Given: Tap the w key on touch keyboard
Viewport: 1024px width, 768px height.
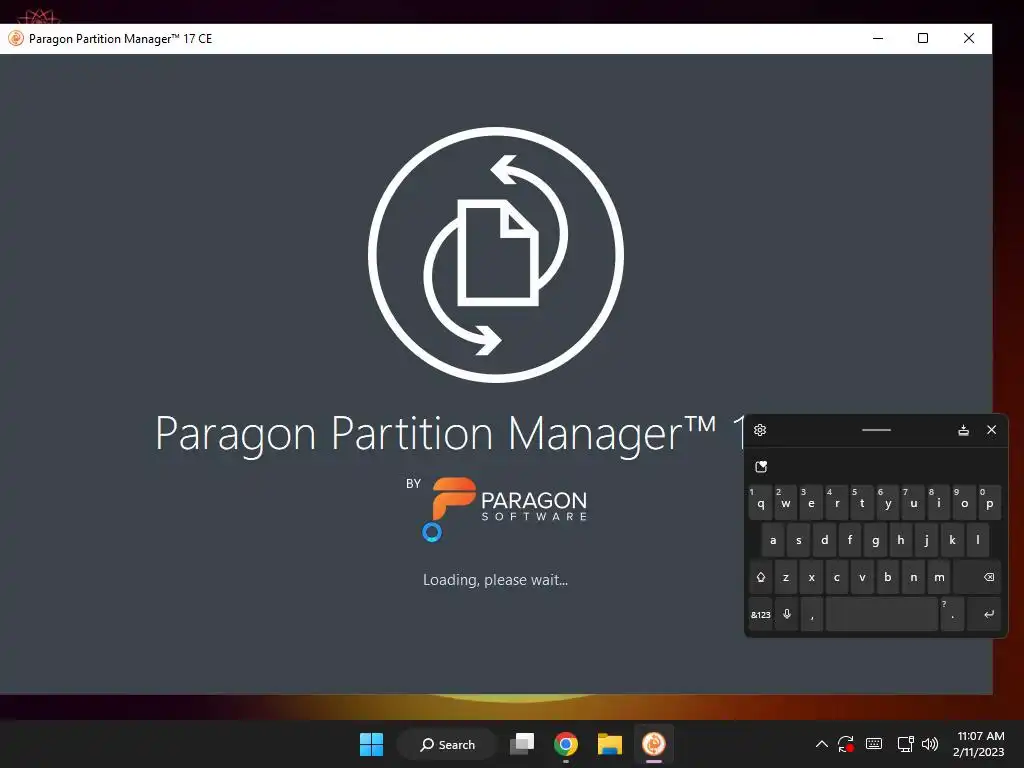Looking at the screenshot, I should tap(786, 502).
